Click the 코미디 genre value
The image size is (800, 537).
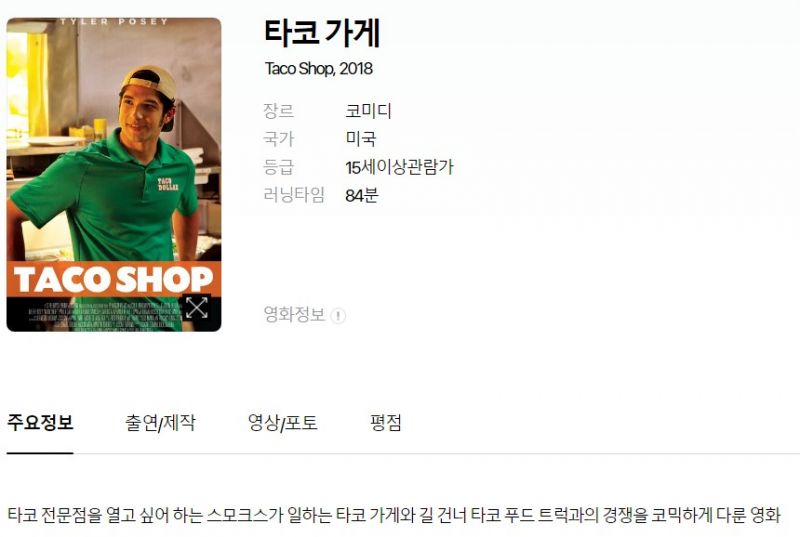(368, 111)
